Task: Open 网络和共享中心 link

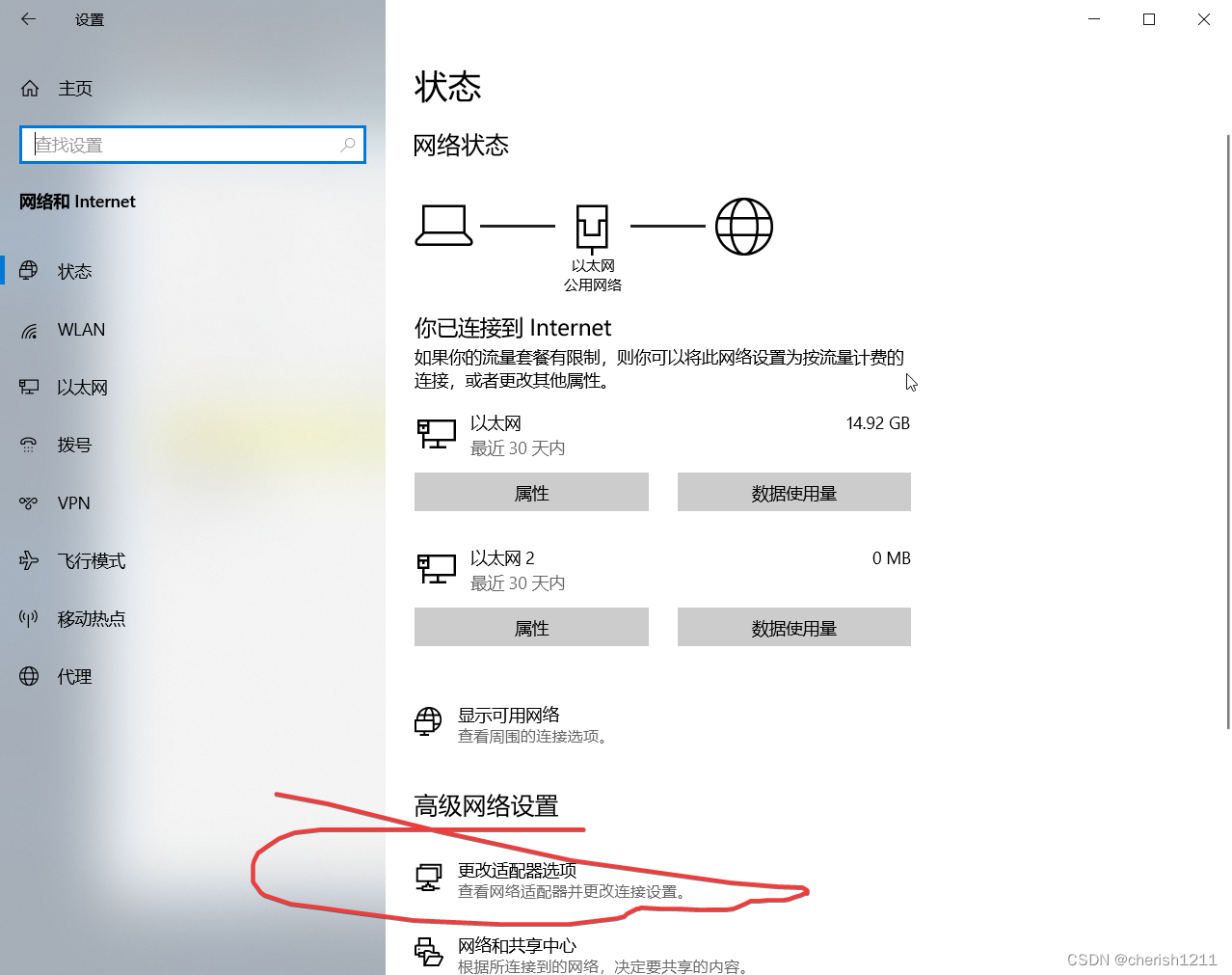Action: (x=517, y=945)
